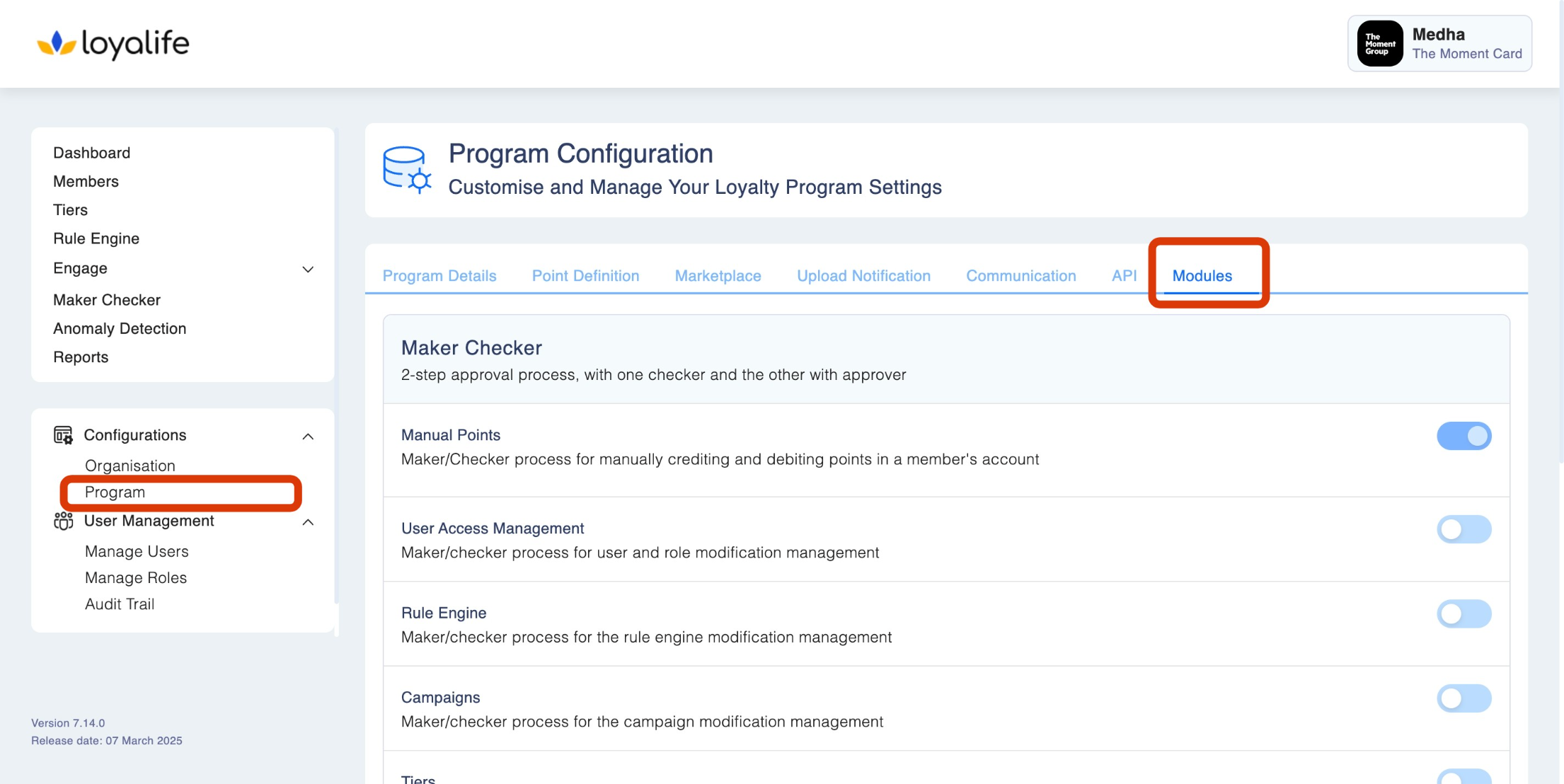Open Manage Roles in sidebar

tap(136, 577)
